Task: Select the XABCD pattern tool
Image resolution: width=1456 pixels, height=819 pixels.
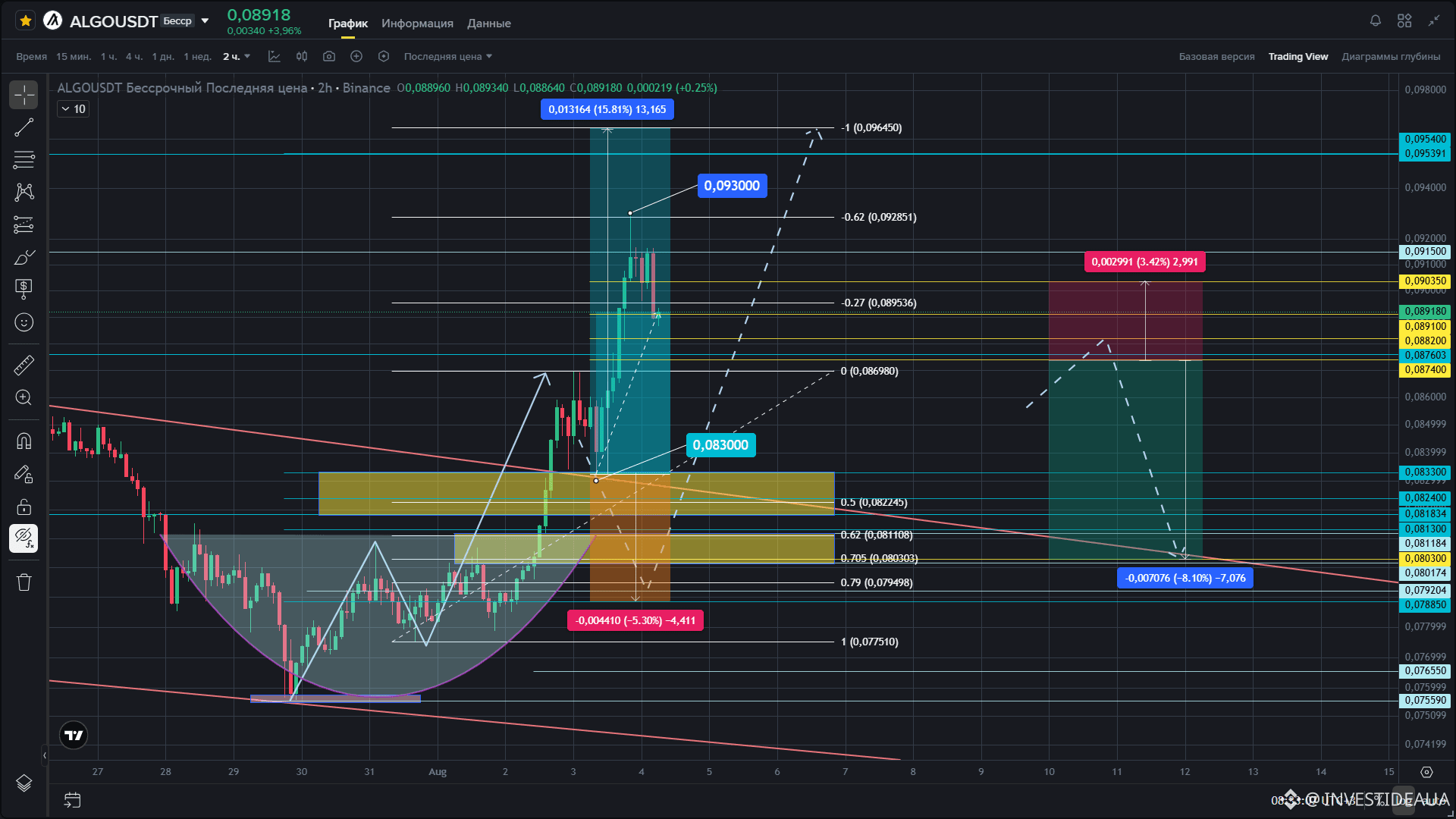Action: click(24, 192)
